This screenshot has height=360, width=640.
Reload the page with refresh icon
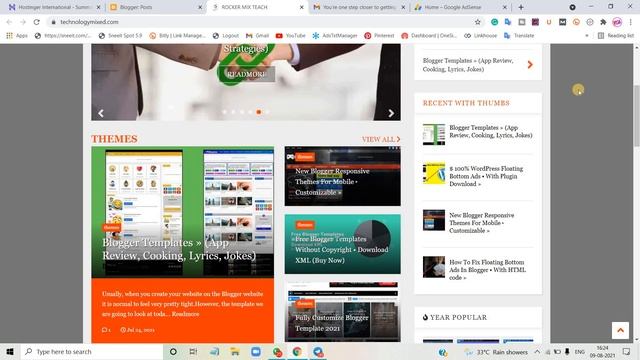point(37,22)
